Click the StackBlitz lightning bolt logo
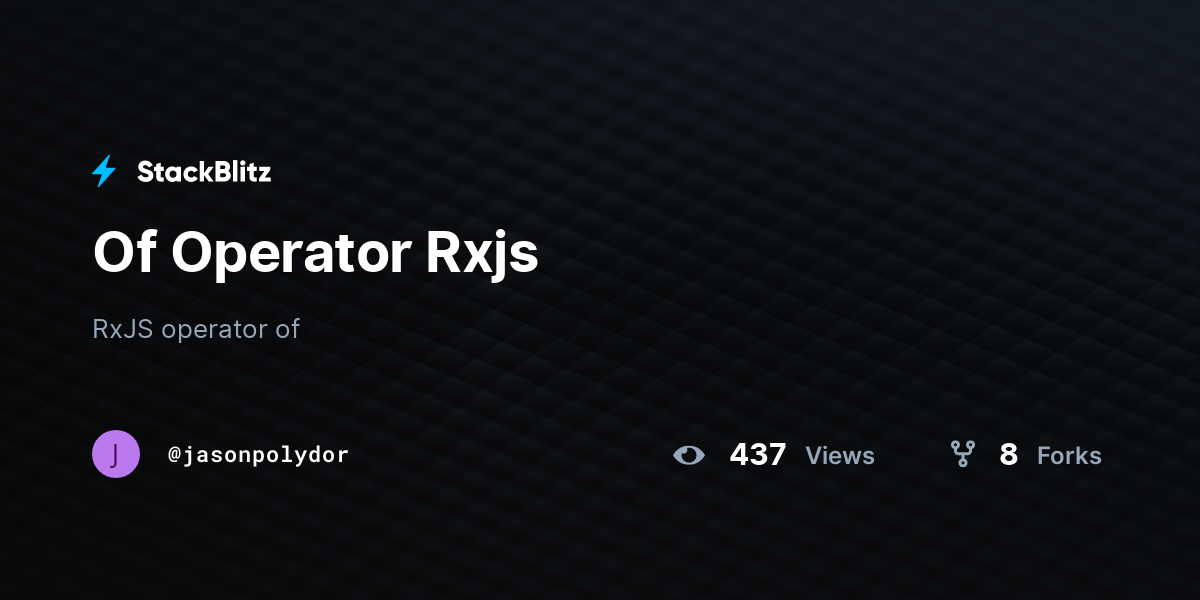Screen dimensions: 1200x600 [104, 172]
